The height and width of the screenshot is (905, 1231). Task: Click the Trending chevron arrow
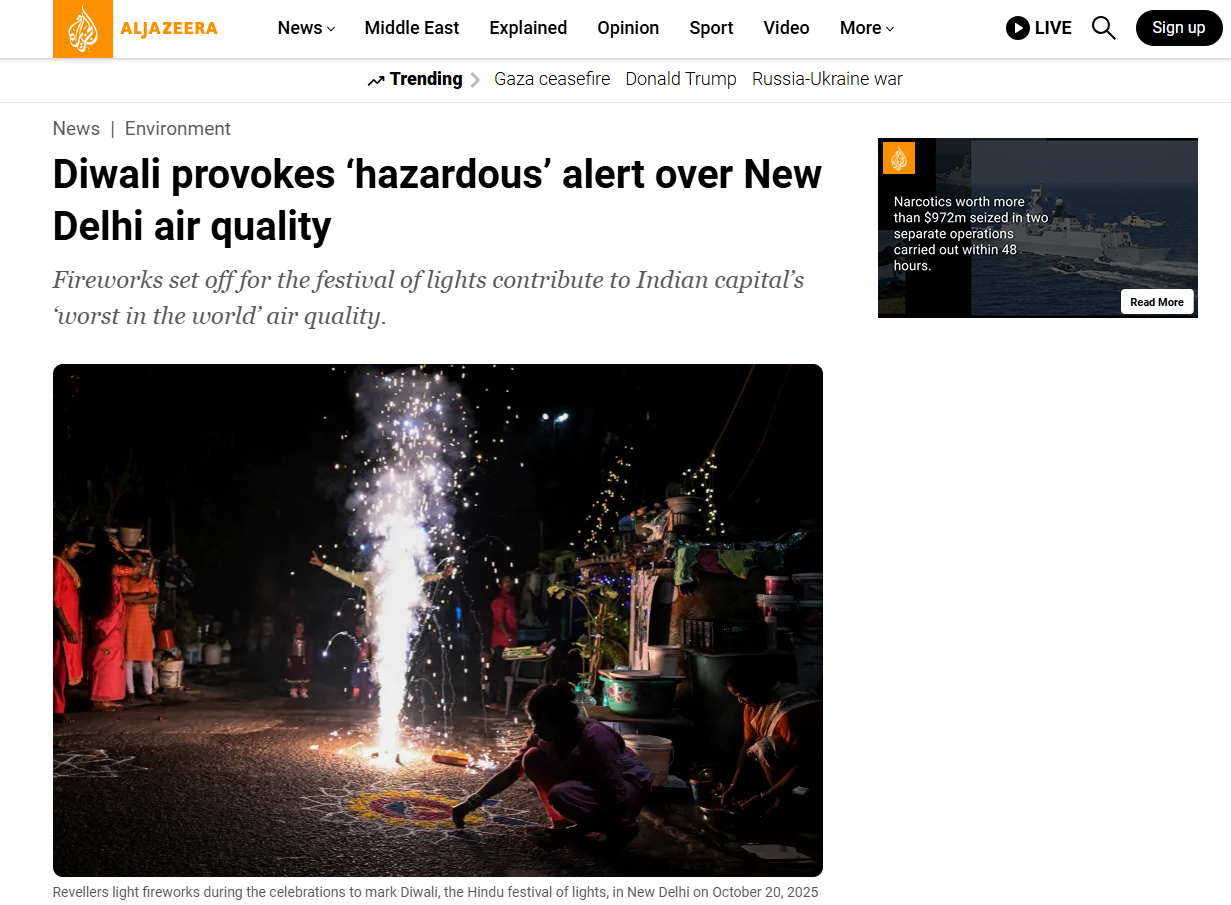[x=475, y=80]
